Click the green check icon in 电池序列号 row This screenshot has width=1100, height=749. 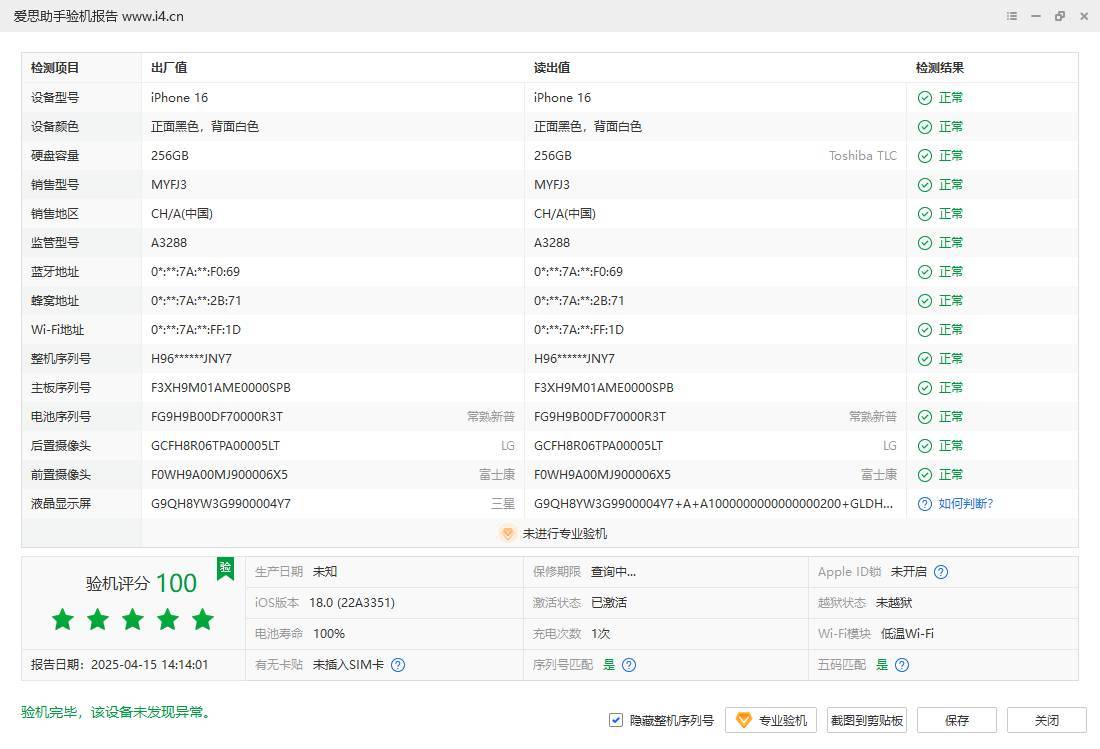point(925,417)
